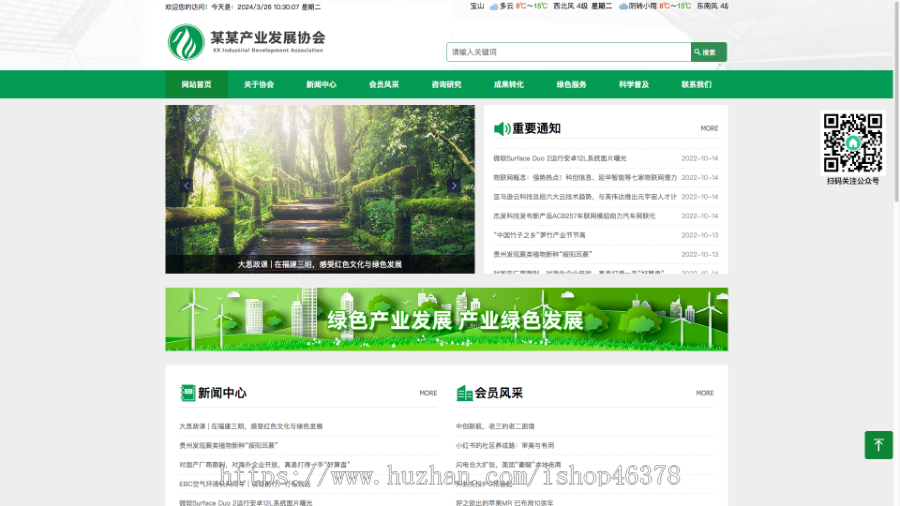Select the 绿色服务 navigation item

(x=571, y=84)
